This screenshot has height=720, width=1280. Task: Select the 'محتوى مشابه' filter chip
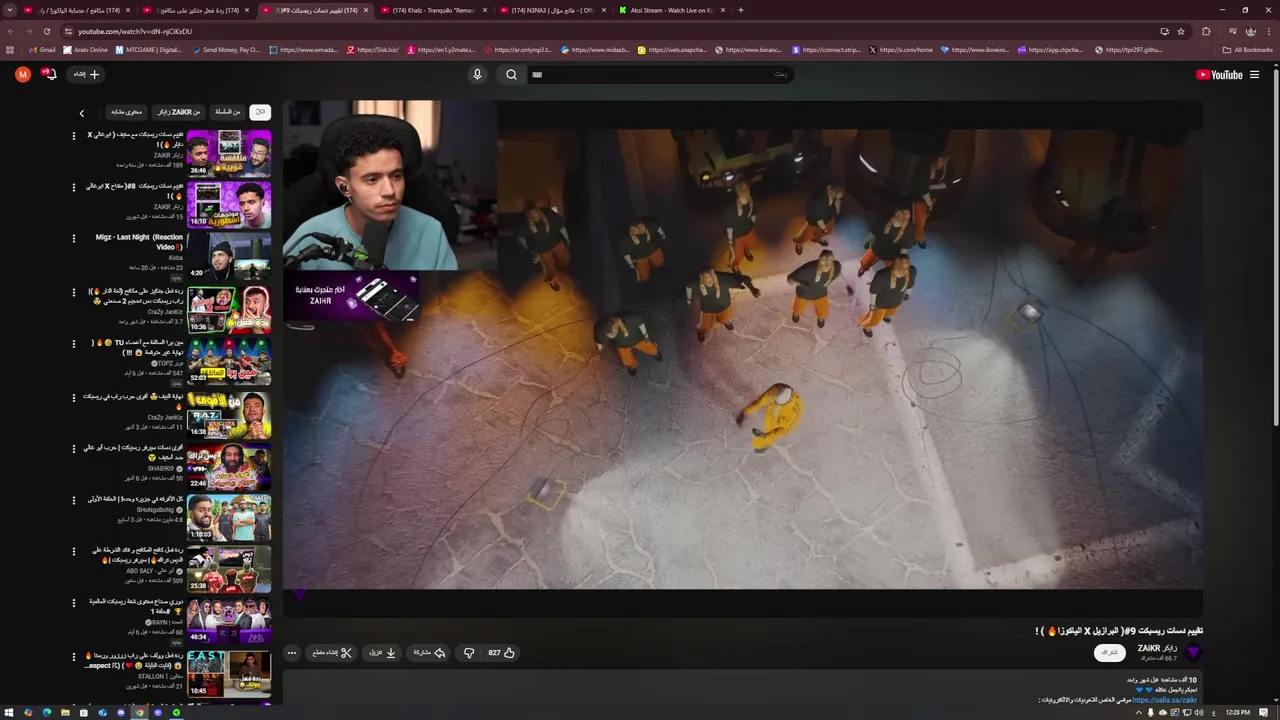(x=126, y=112)
